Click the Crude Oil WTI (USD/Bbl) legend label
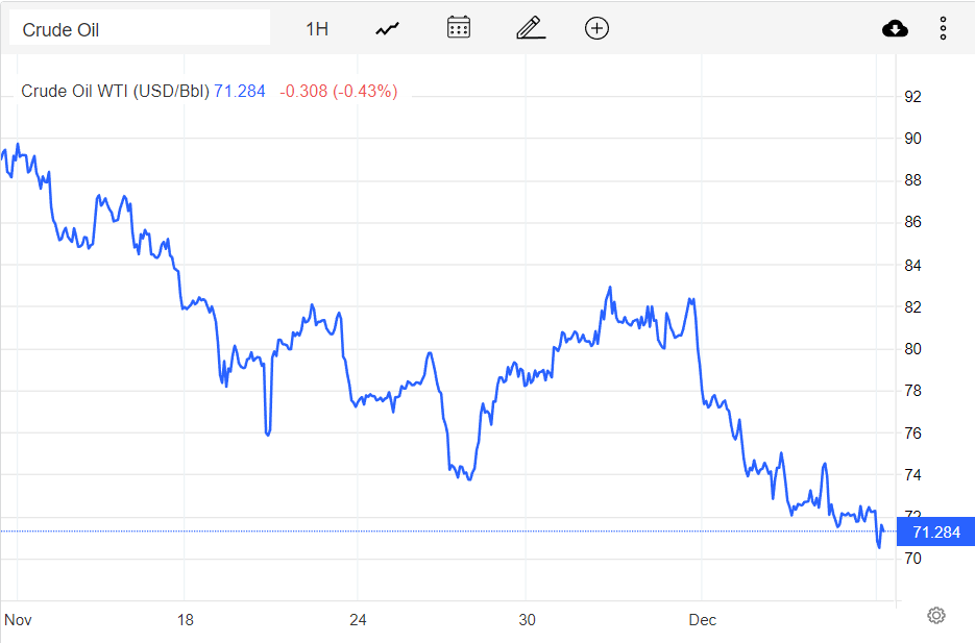The image size is (977, 643). [x=115, y=91]
